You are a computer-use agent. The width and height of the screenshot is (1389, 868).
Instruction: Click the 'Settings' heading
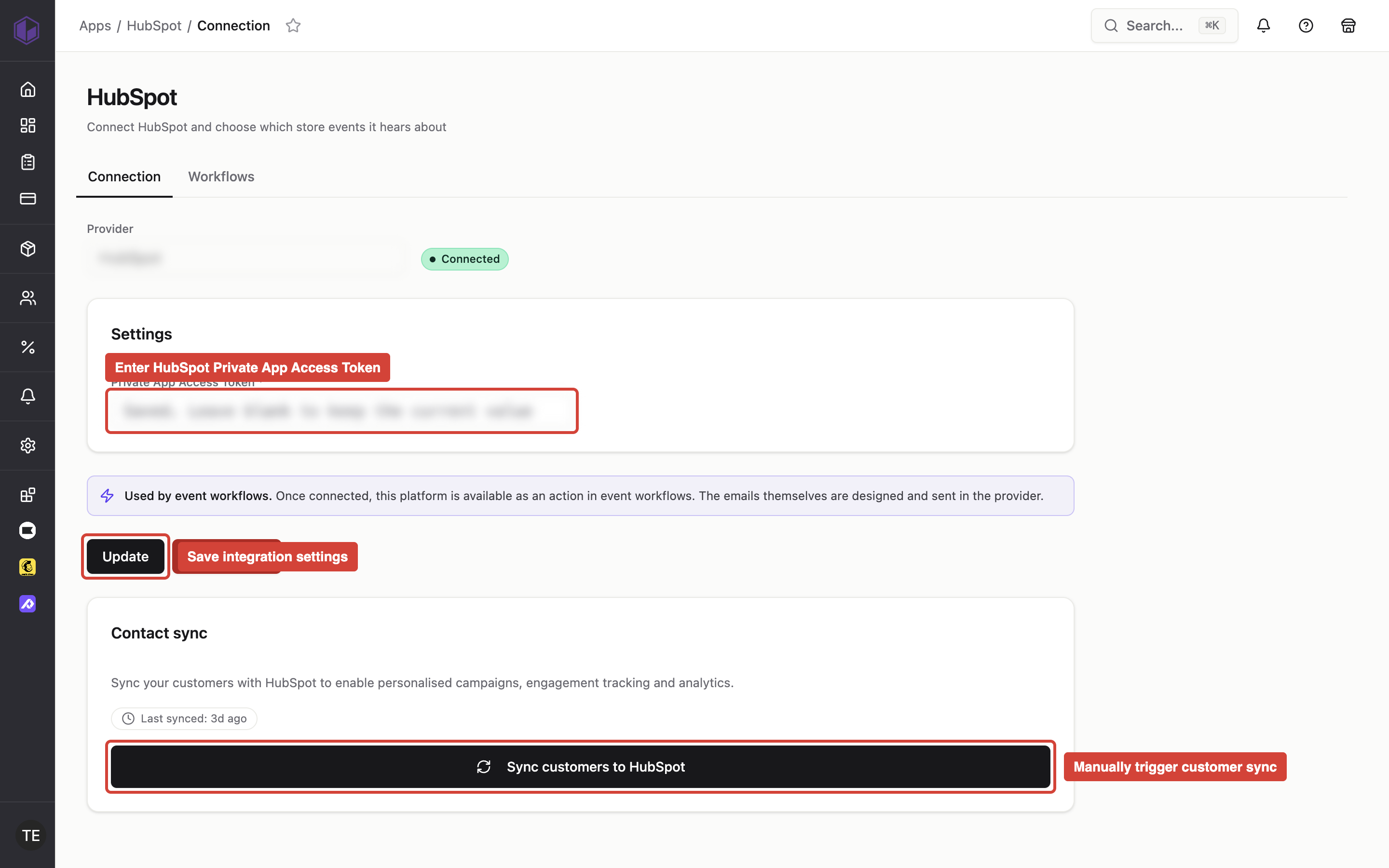[141, 334]
